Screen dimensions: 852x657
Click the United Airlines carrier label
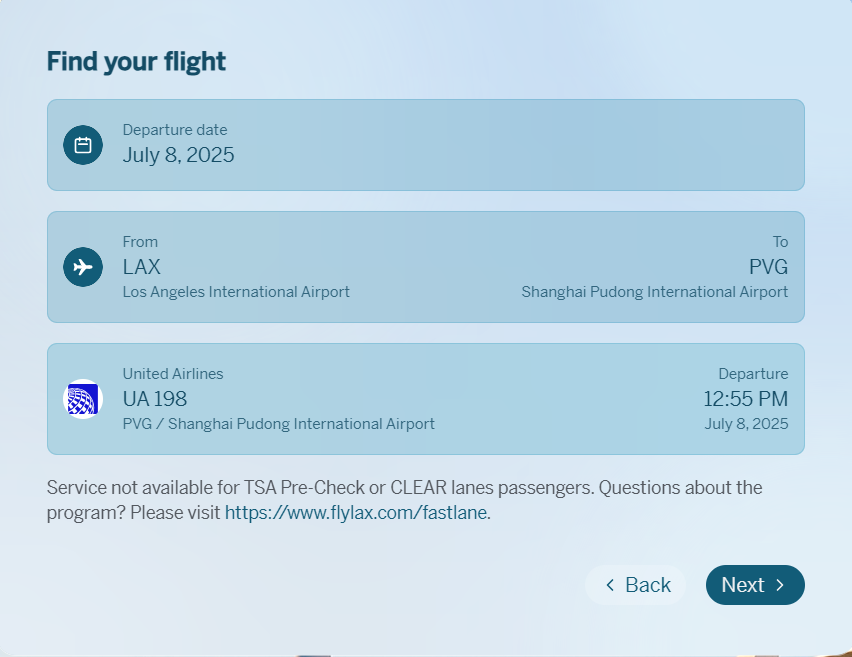[x=173, y=374]
